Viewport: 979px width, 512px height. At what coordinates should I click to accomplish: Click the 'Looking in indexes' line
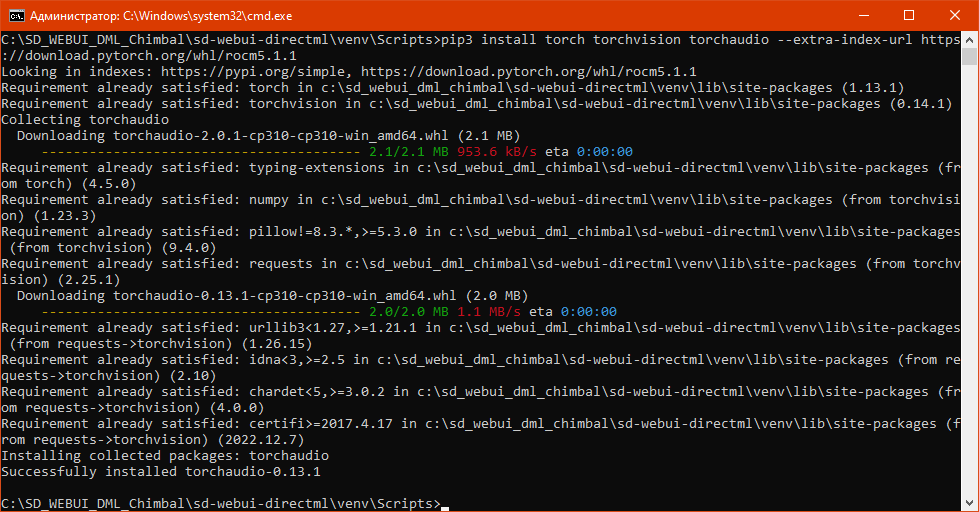[x=348, y=72]
